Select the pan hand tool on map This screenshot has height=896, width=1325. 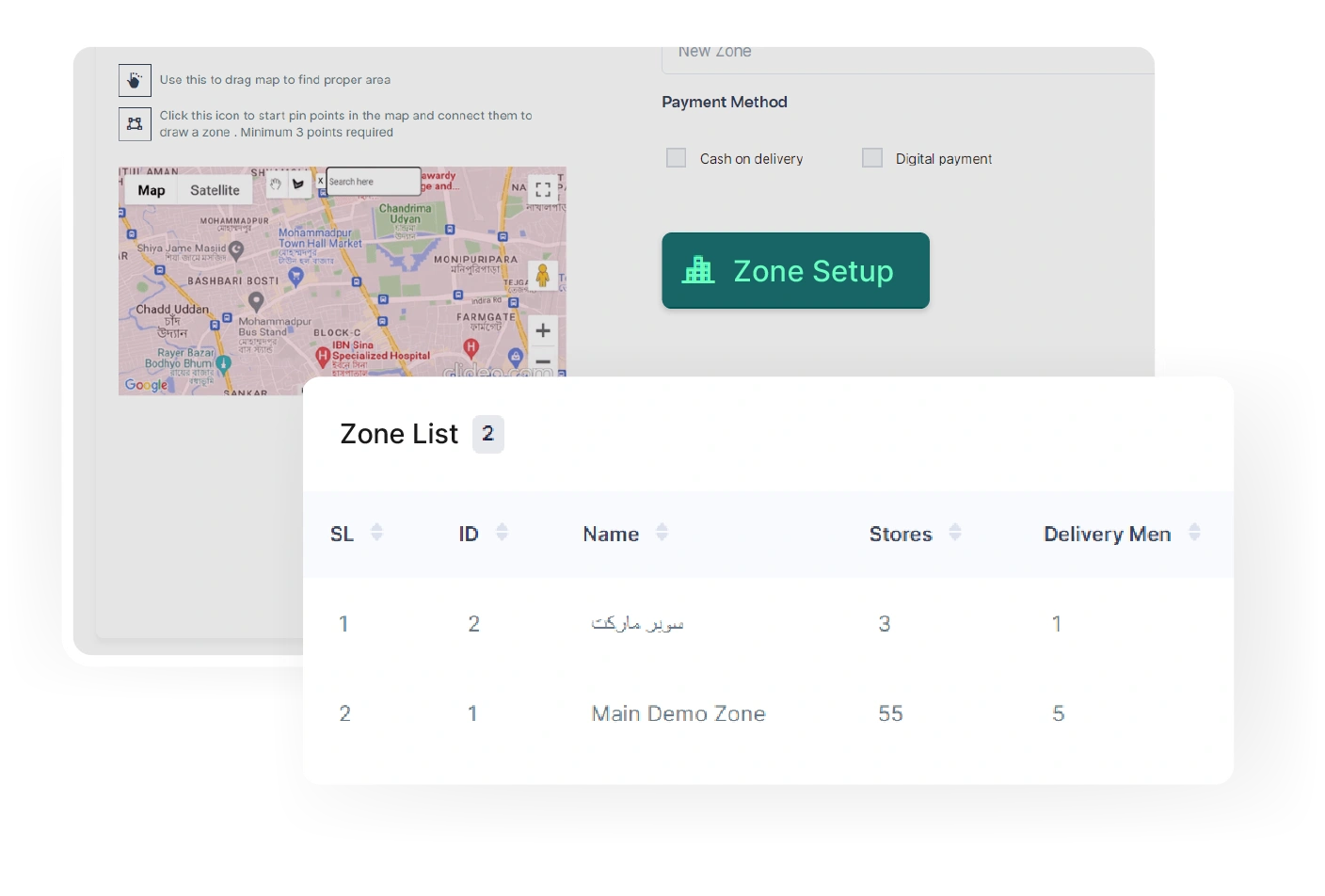tap(276, 184)
